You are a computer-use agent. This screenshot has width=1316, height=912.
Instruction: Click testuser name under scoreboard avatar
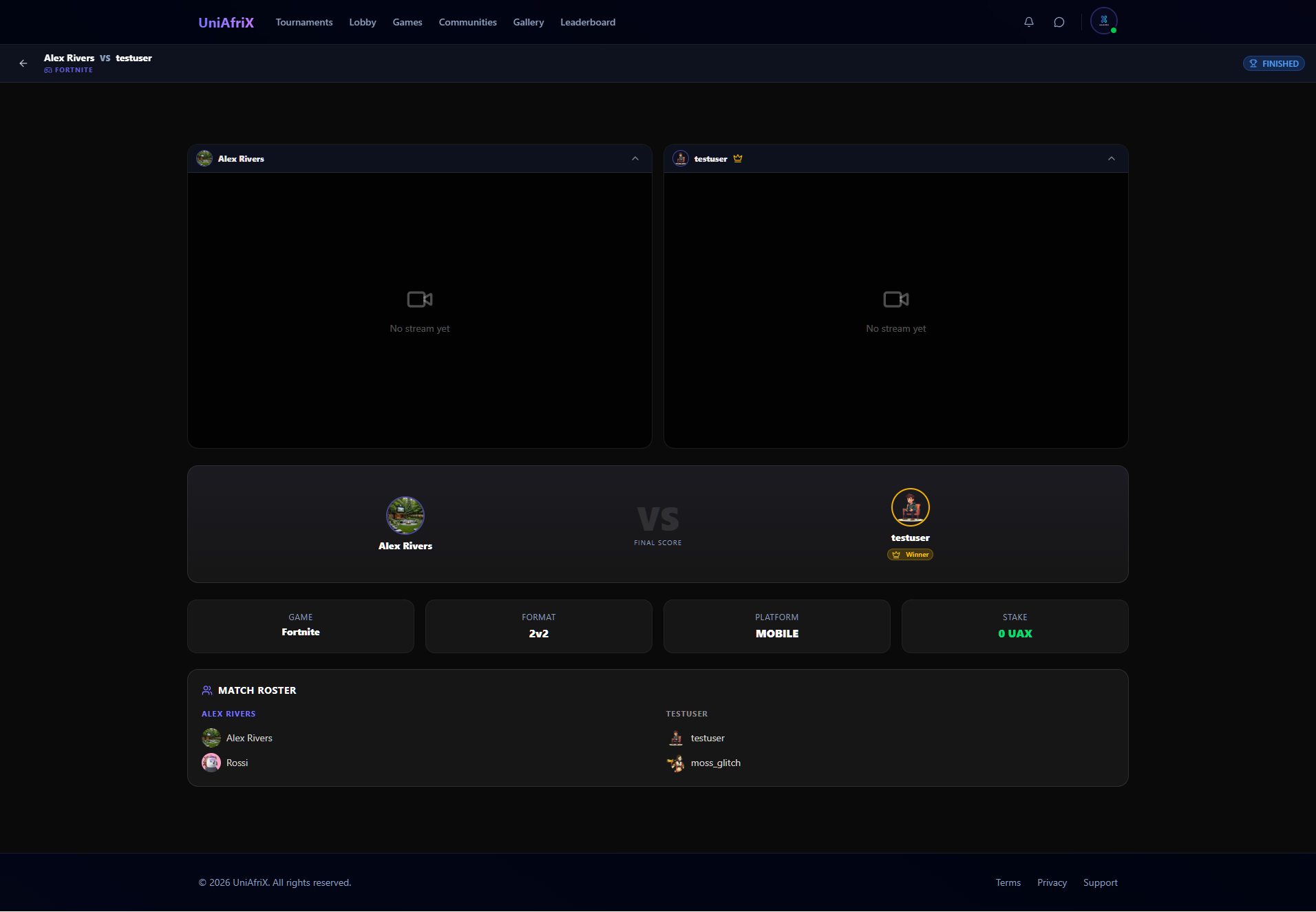pyautogui.click(x=911, y=538)
